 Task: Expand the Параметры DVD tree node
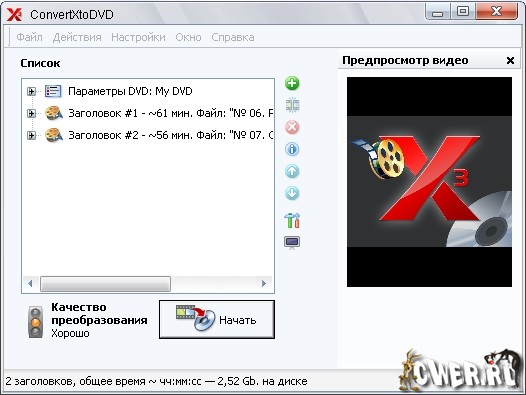(31, 91)
